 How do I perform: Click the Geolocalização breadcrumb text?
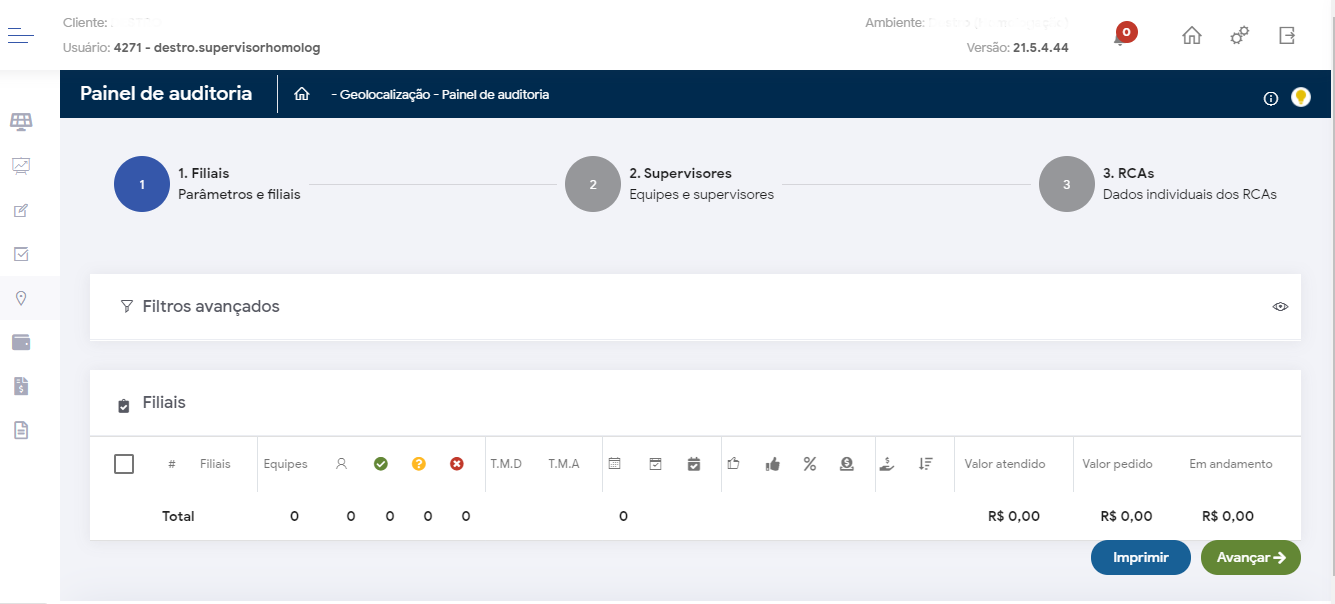pos(385,94)
